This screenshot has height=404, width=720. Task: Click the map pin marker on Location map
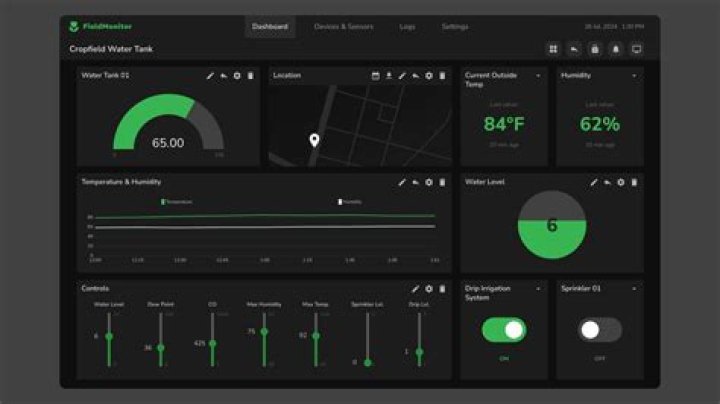click(x=314, y=140)
